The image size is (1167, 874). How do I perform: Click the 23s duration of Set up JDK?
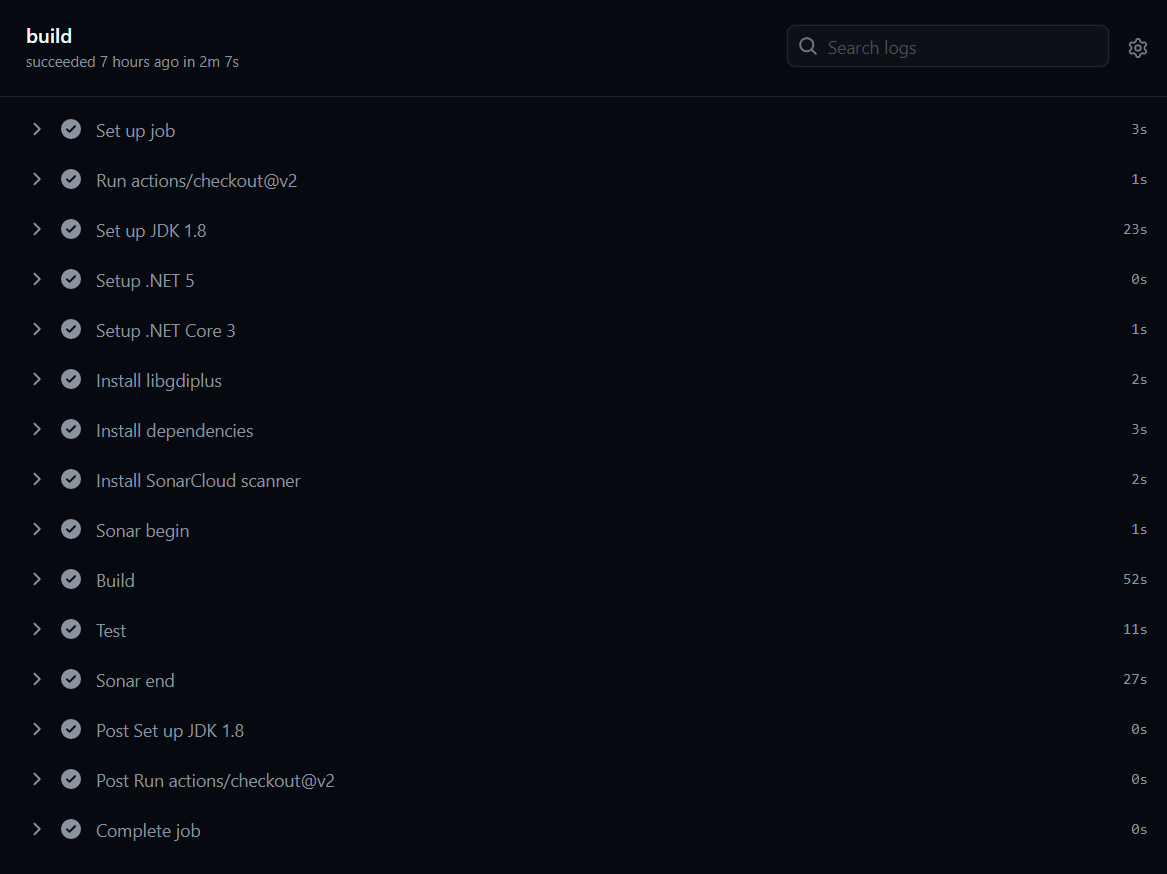pyautogui.click(x=1135, y=229)
